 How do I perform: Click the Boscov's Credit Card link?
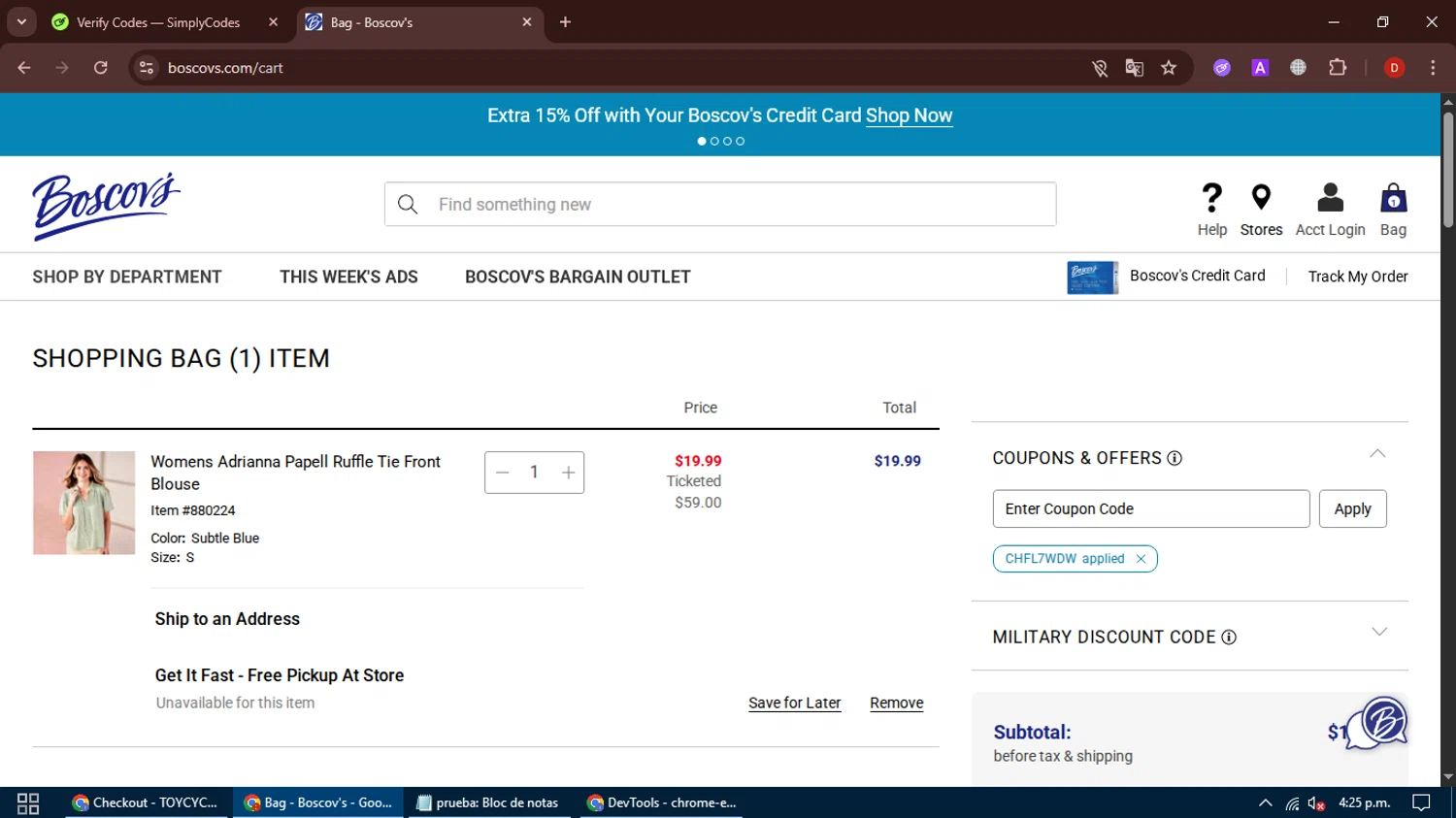[1197, 276]
